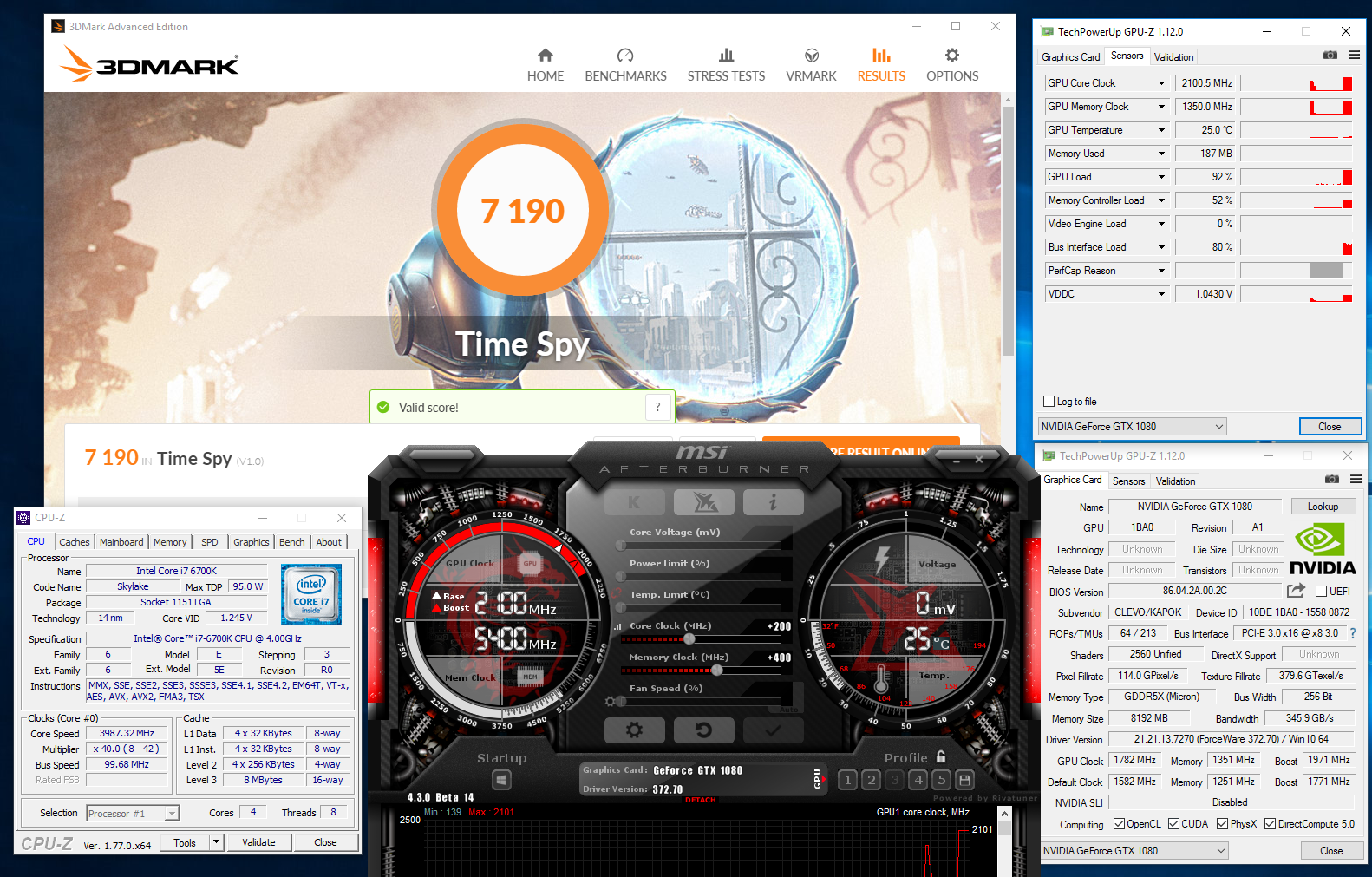Click the small gear icon beside Fan Speed
This screenshot has width=1372, height=877.
pyautogui.click(x=611, y=701)
